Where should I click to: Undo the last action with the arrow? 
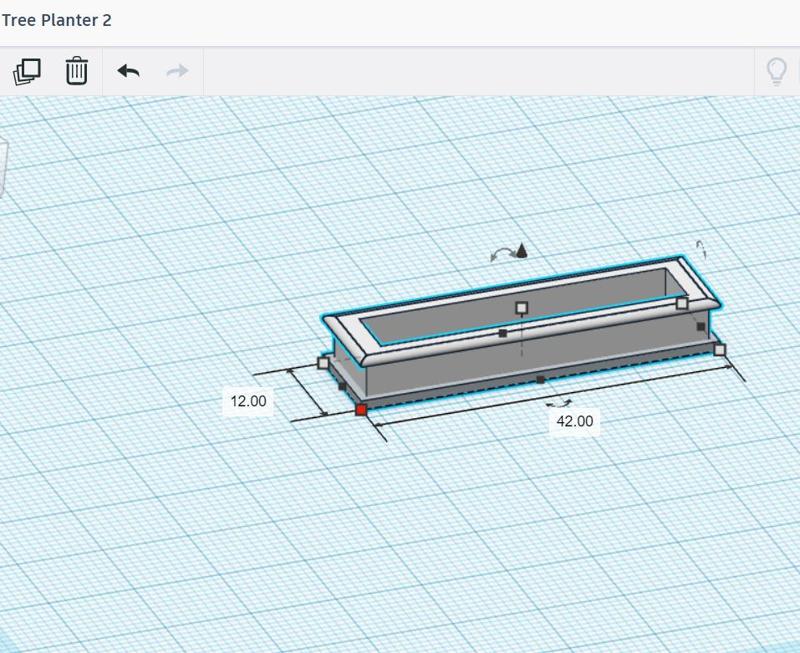click(128, 71)
